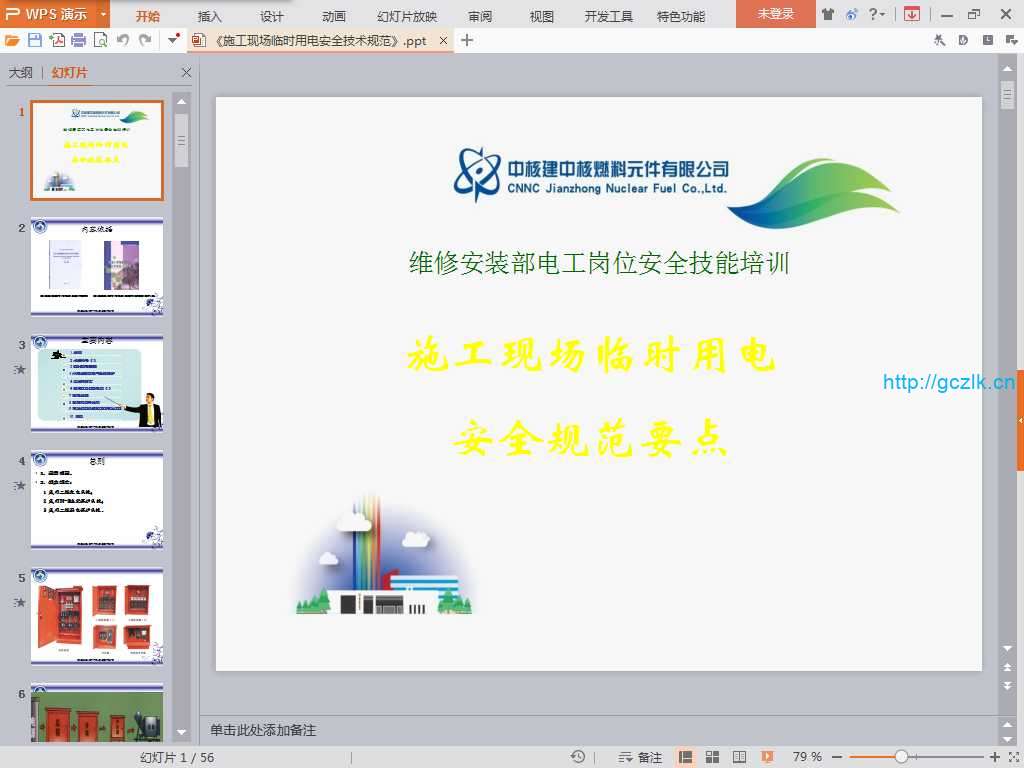The image size is (1024, 768).
Task: Click the Undo arrow icon
Action: [123, 40]
